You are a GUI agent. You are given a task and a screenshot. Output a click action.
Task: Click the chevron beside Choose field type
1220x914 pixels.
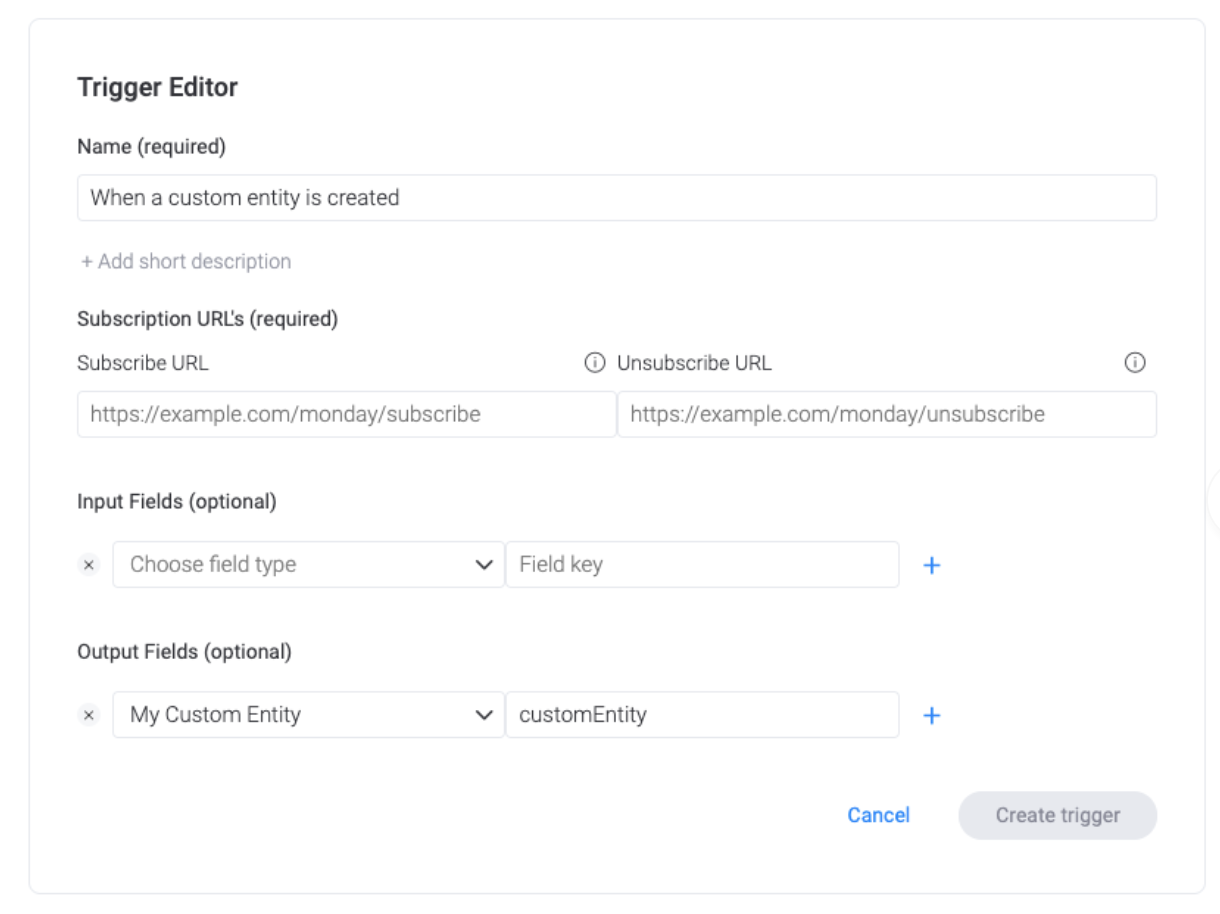[484, 565]
